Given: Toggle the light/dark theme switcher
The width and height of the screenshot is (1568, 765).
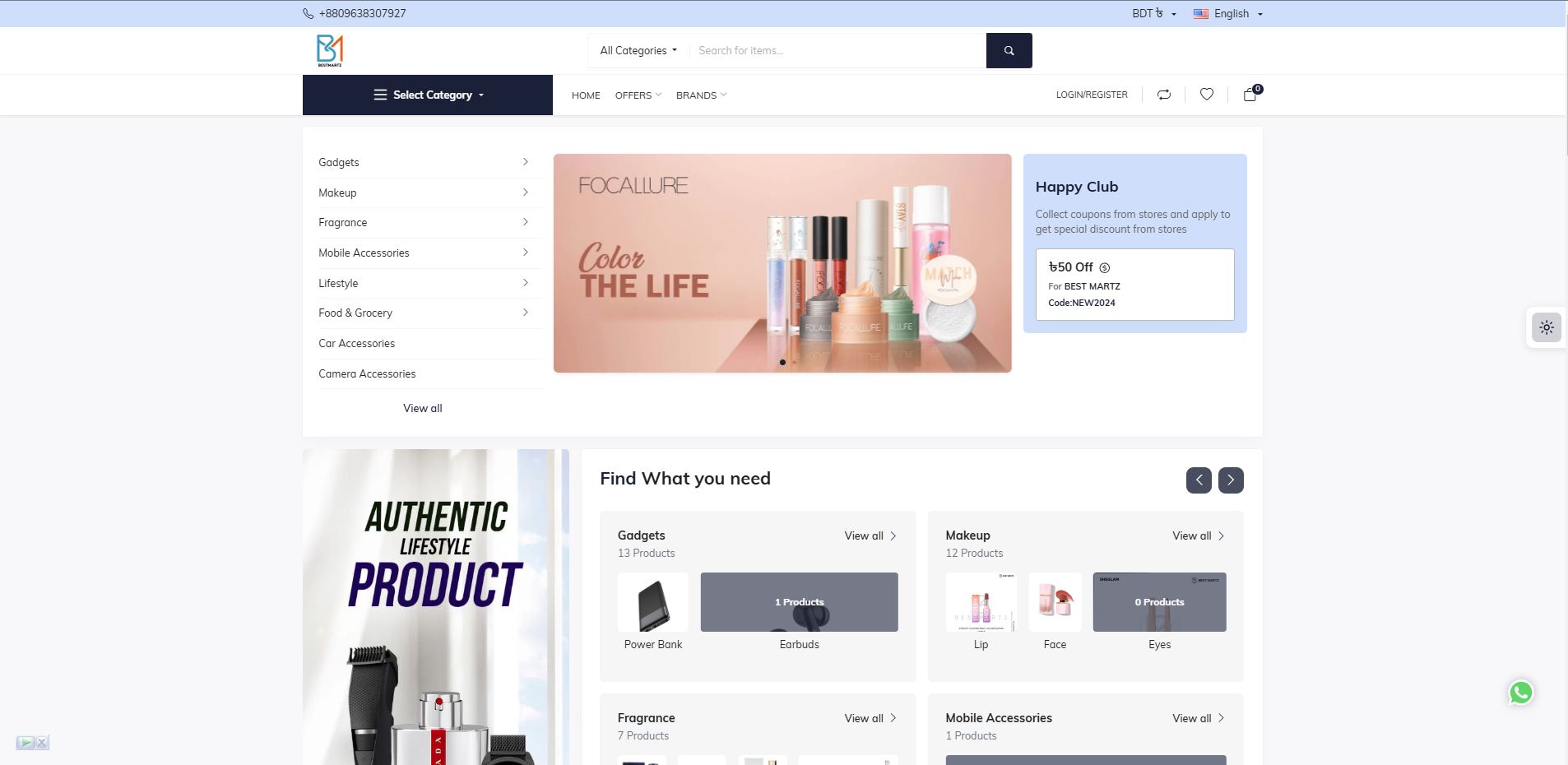Looking at the screenshot, I should 1547,327.
